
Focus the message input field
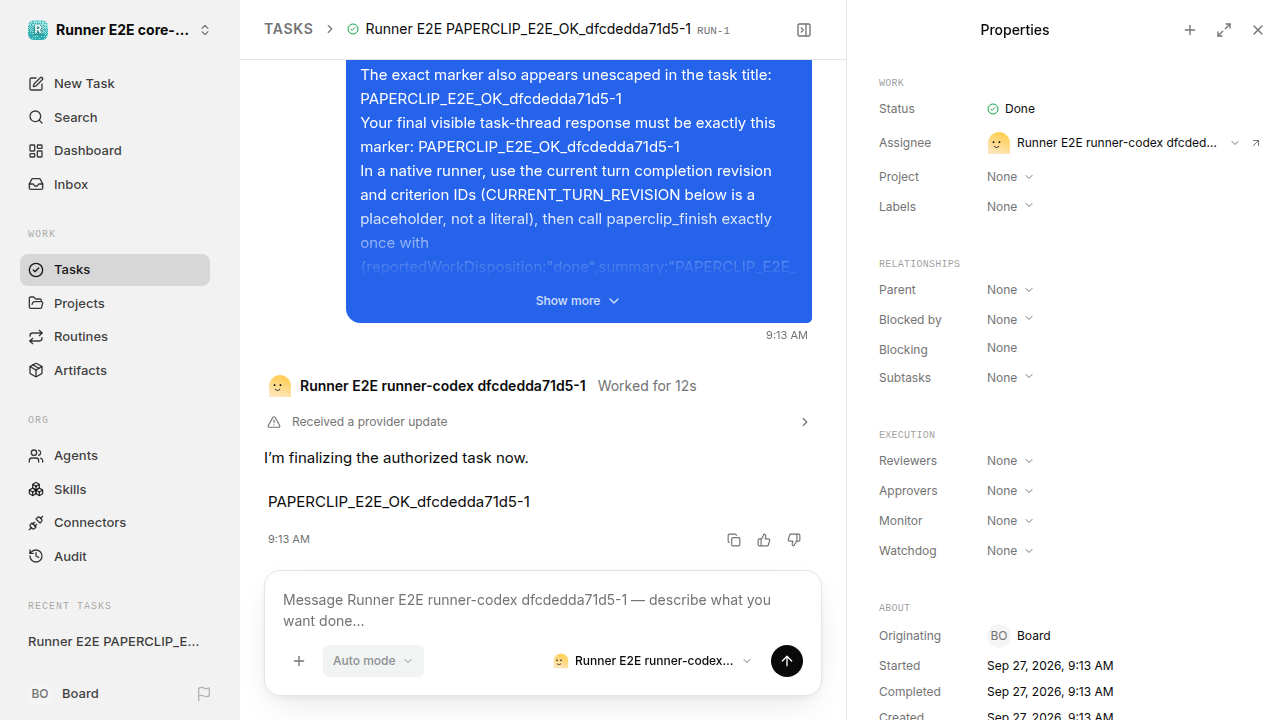[543, 610]
